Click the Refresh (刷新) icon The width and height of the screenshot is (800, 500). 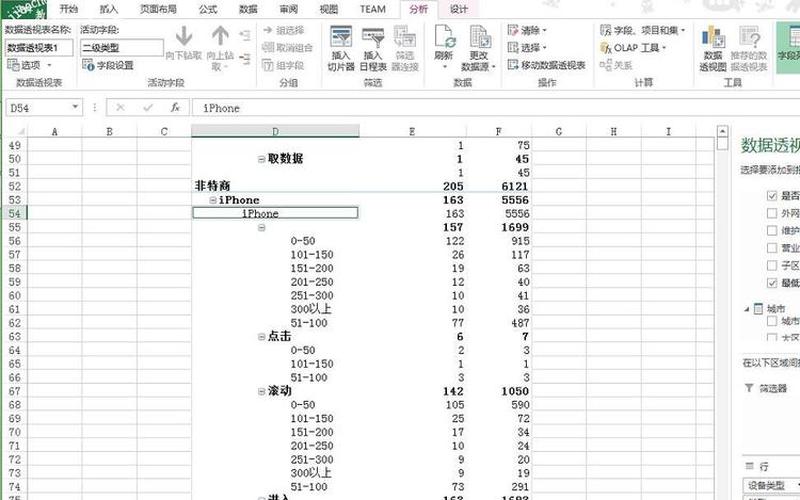pos(444,37)
